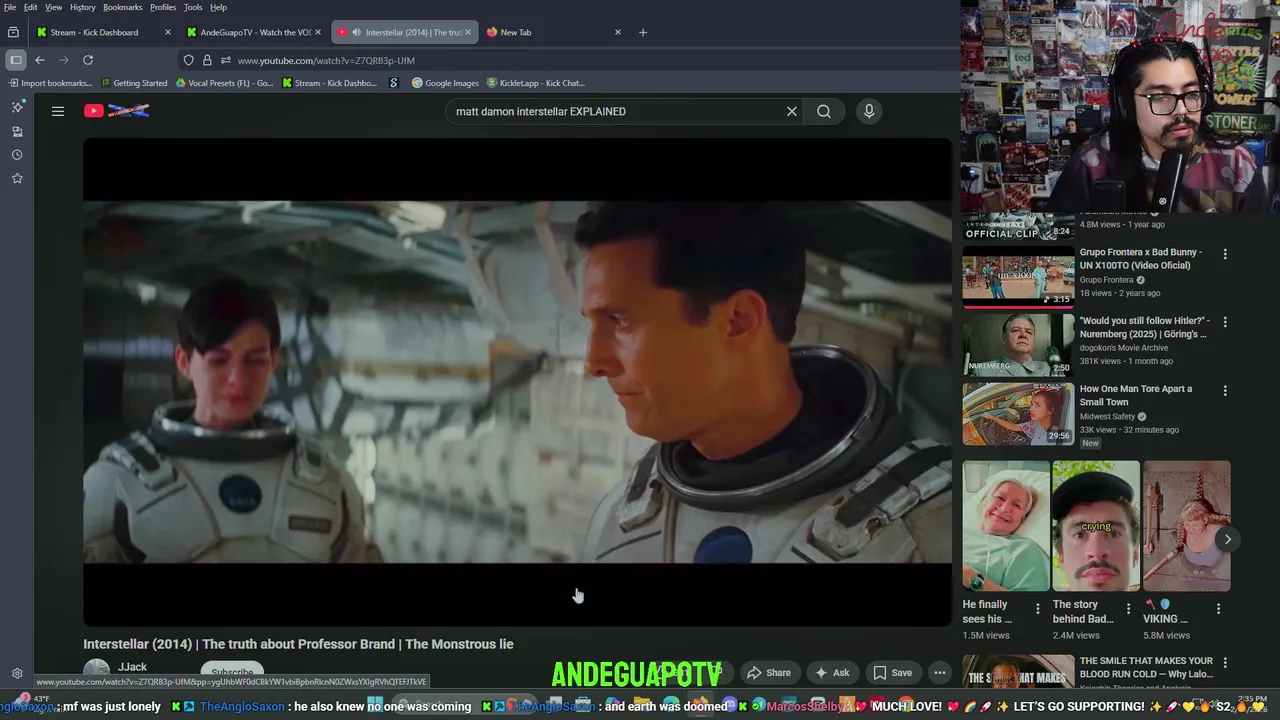This screenshot has width=1280, height=720.
Task: Open the Grupo Frontera UN X100TO thumbnail
Action: [x=1018, y=277]
